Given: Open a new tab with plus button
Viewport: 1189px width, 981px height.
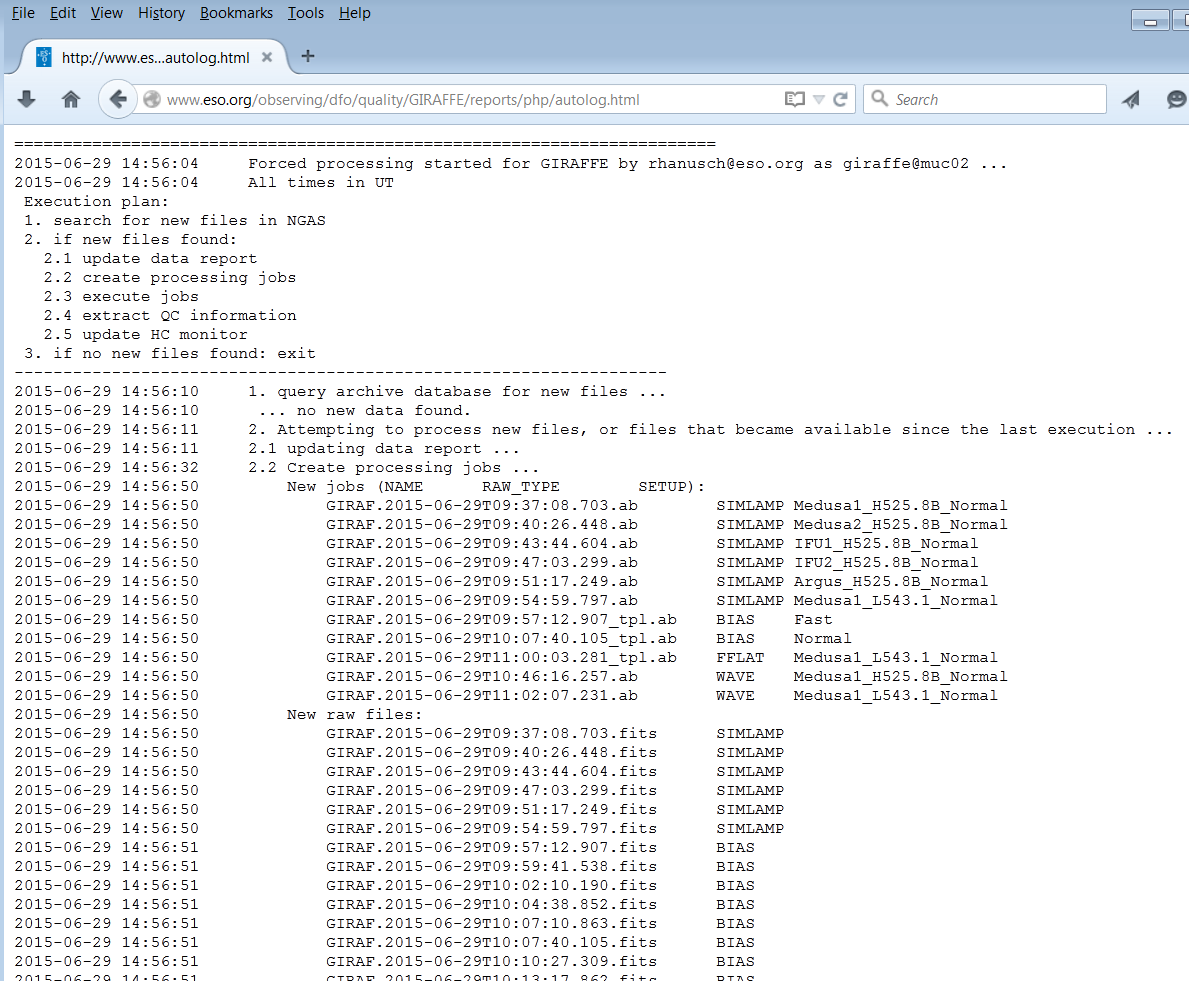Looking at the screenshot, I should coord(308,56).
